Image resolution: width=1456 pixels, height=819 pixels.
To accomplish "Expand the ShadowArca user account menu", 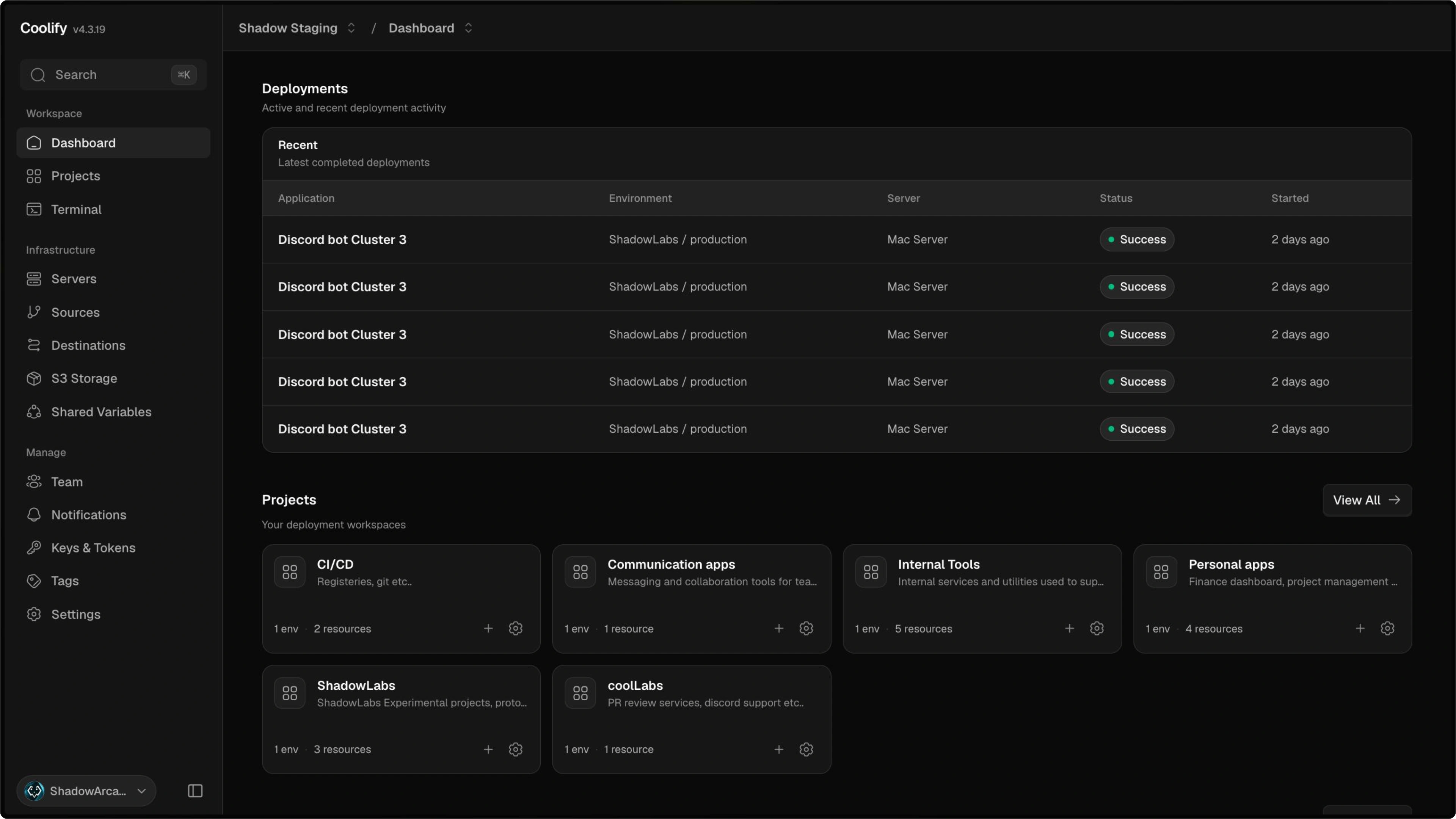I will click(x=86, y=791).
